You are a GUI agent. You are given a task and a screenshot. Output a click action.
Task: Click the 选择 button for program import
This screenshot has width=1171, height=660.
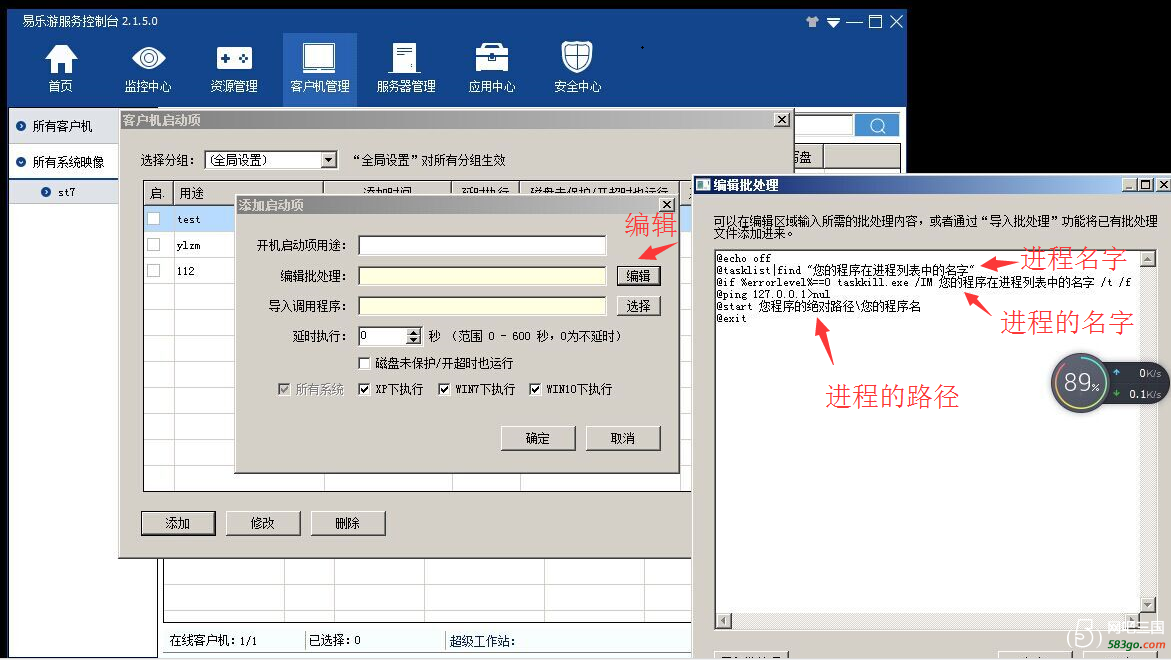click(639, 306)
